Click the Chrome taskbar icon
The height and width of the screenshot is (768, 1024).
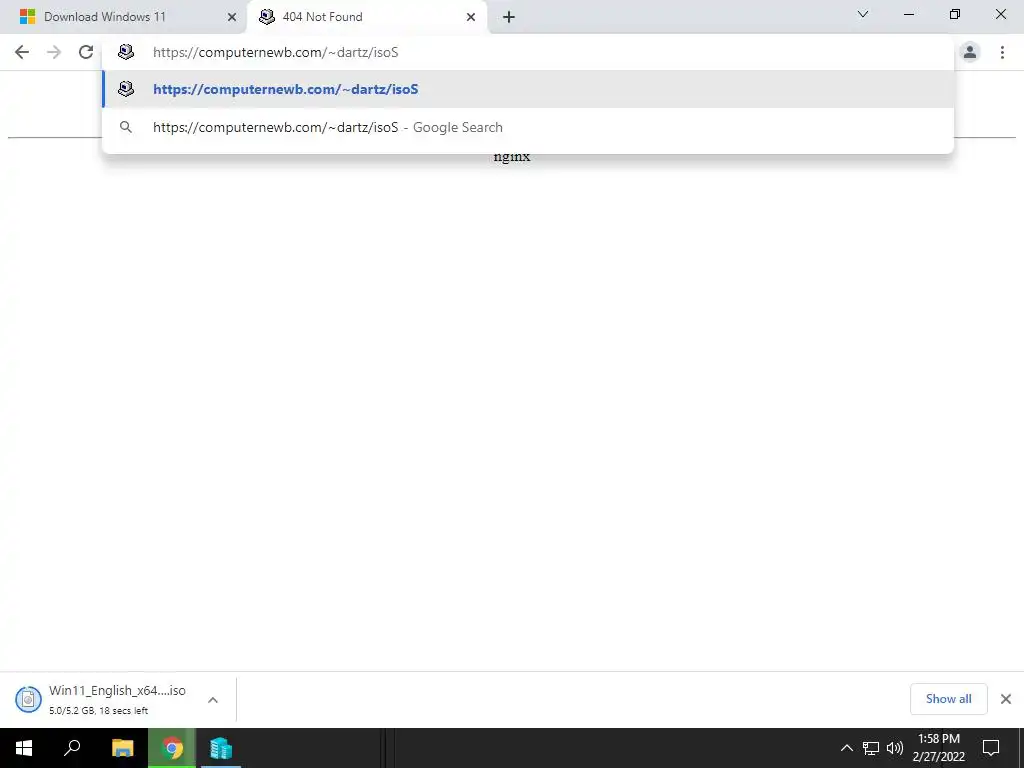pos(172,748)
